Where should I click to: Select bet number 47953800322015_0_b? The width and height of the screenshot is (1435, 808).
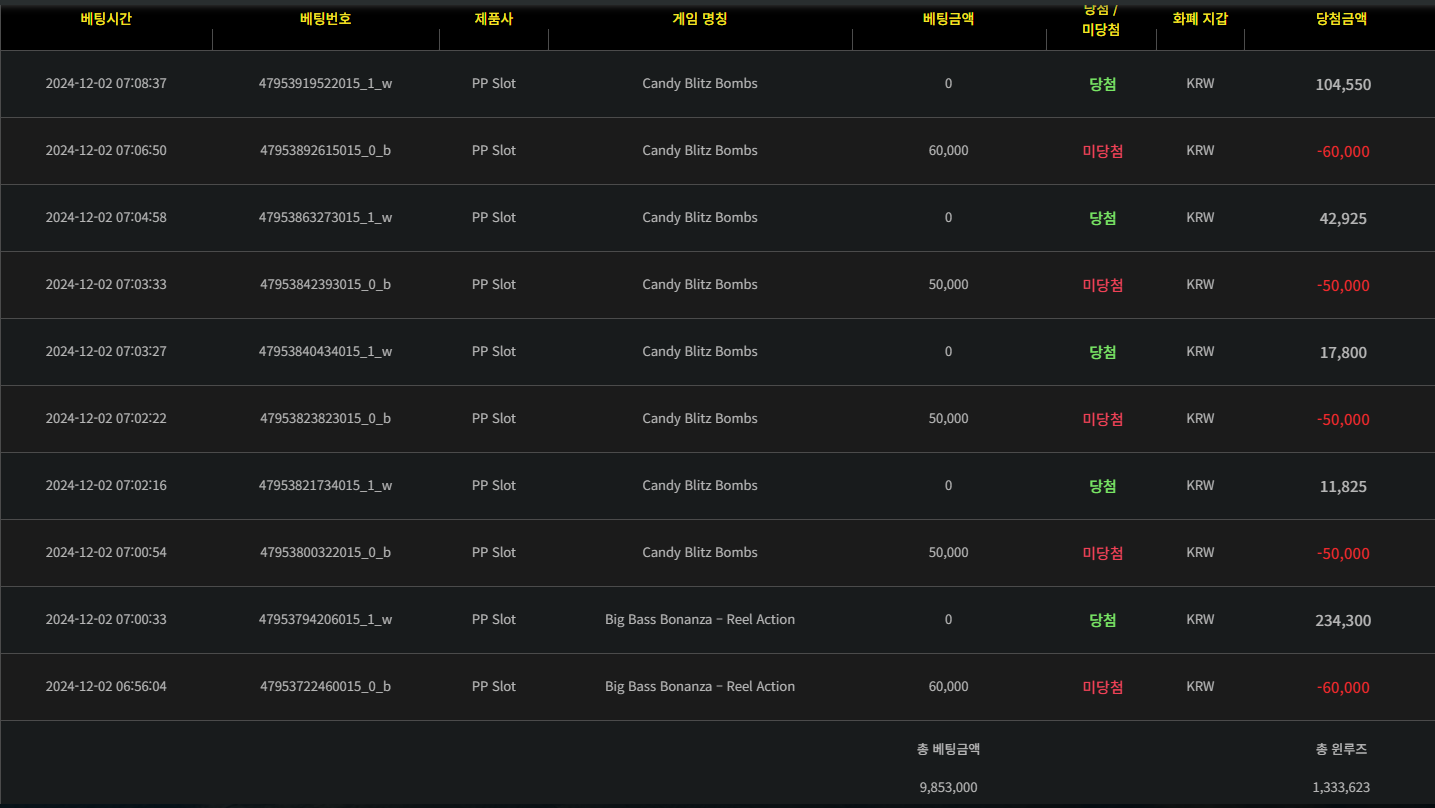[325, 553]
